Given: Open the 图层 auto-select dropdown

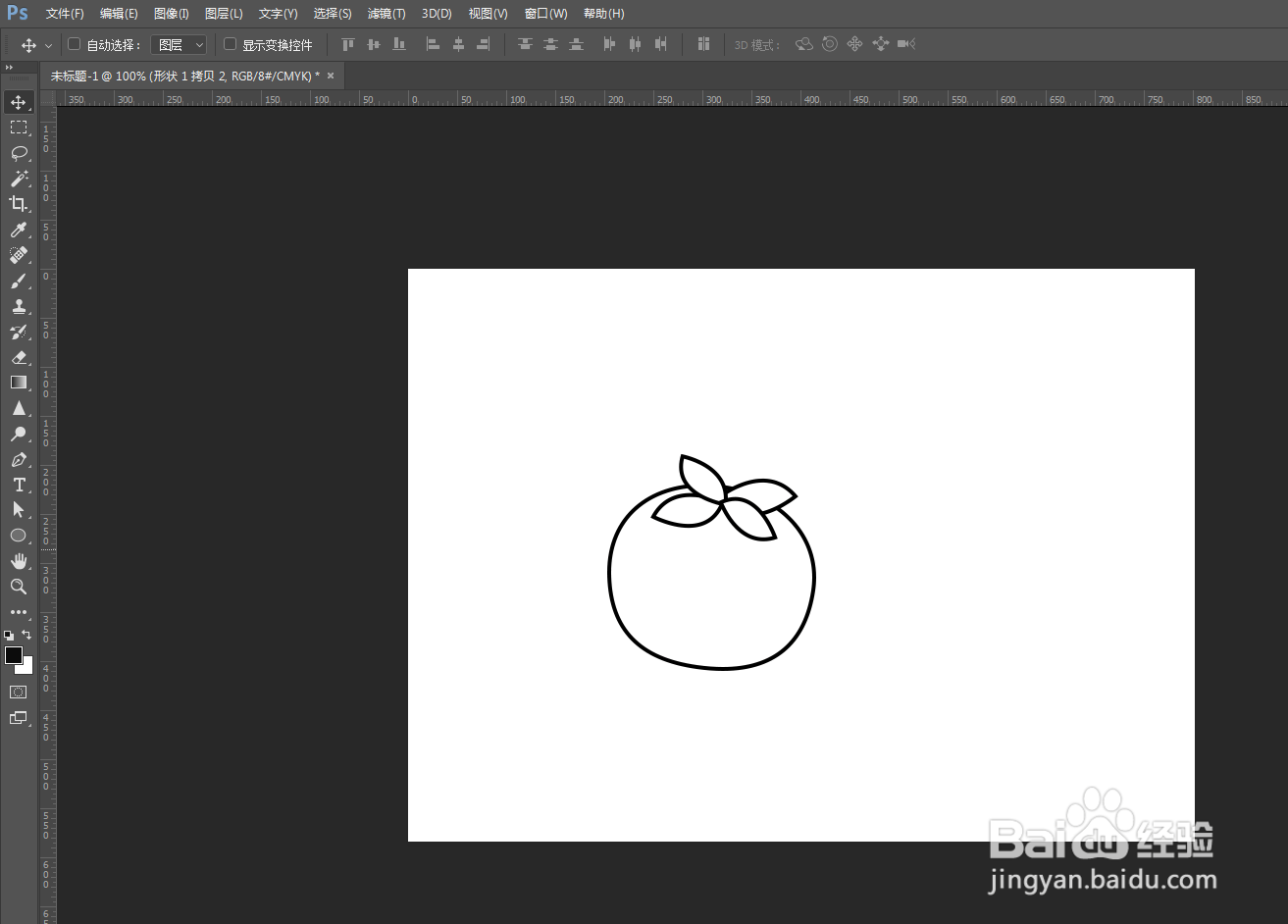Looking at the screenshot, I should coord(180,45).
